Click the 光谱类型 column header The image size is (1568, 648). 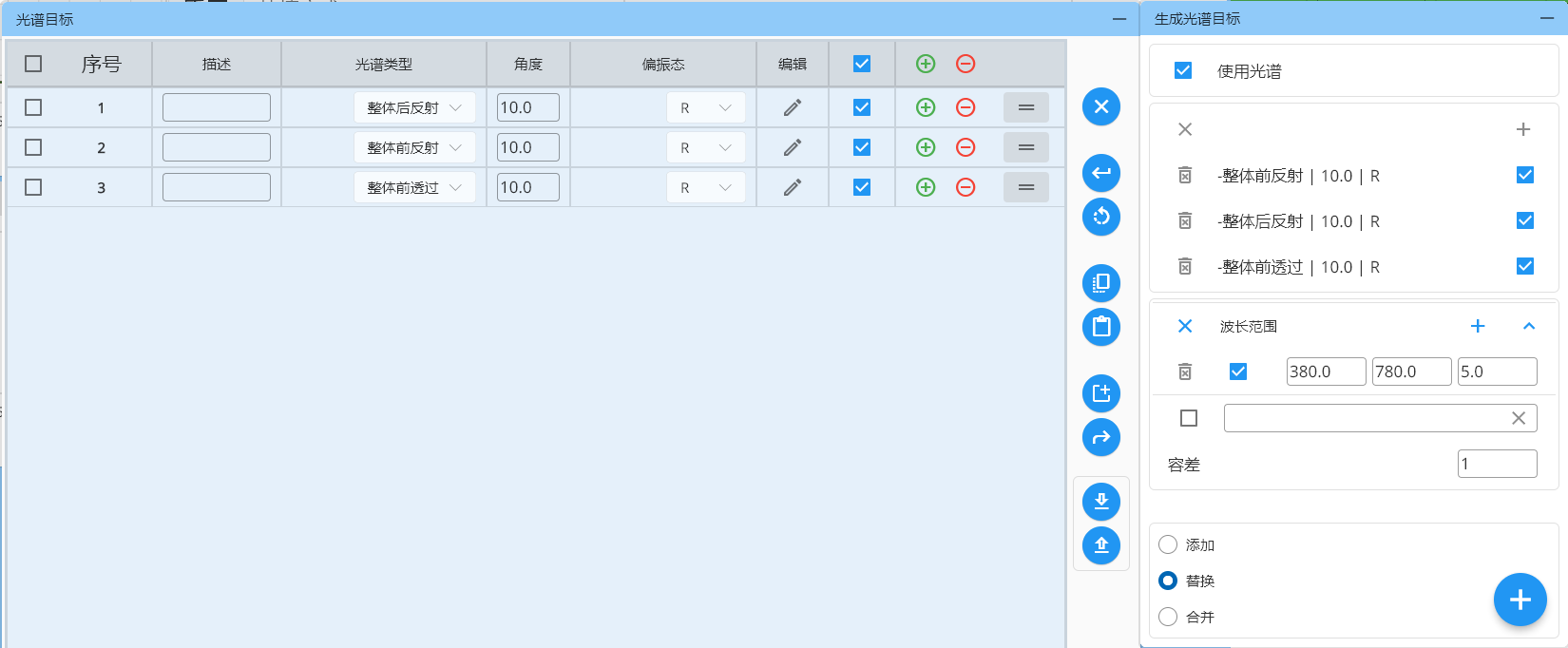pyautogui.click(x=384, y=64)
